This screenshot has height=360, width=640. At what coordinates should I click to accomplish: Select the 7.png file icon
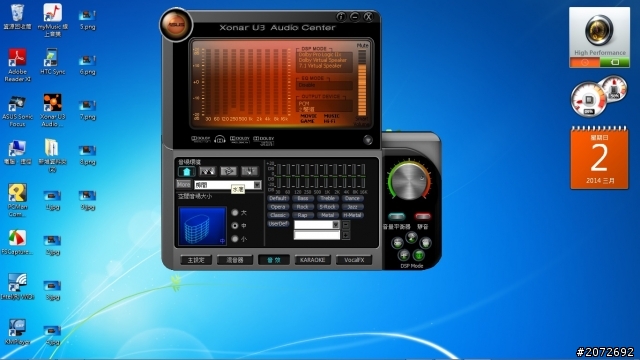tap(87, 111)
